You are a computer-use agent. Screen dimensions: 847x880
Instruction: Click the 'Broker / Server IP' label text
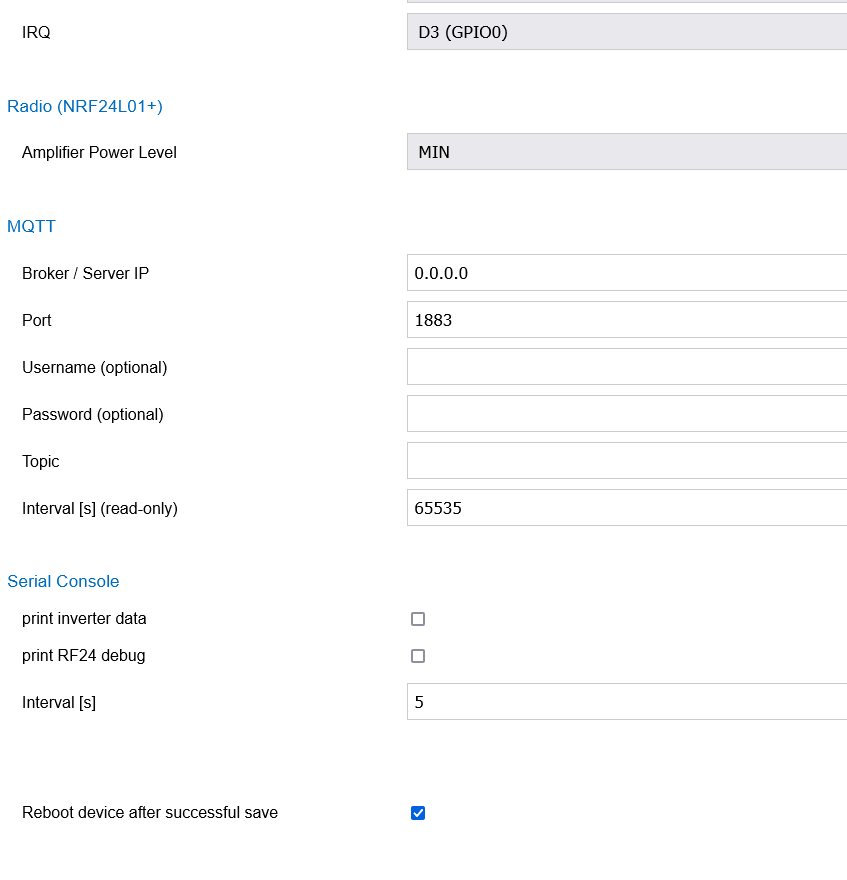85,273
